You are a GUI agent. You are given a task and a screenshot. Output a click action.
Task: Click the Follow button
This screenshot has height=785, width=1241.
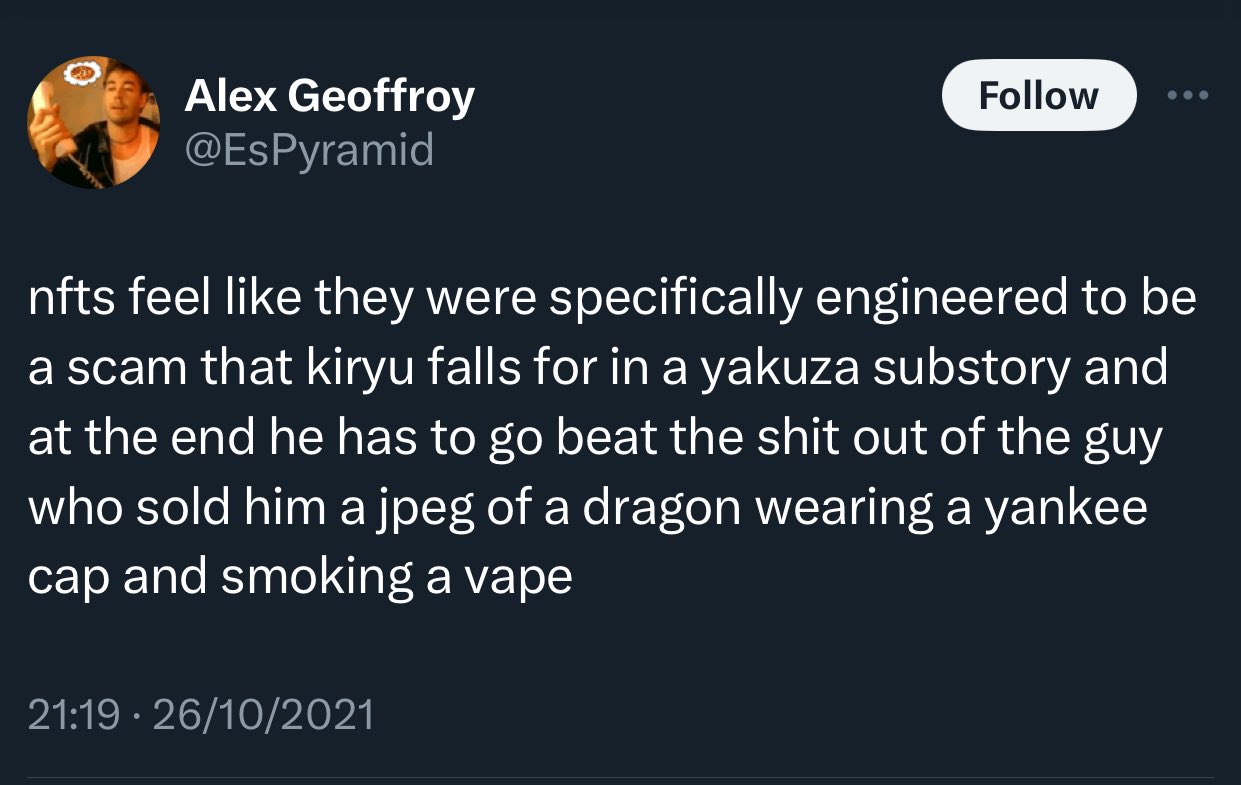point(1038,96)
